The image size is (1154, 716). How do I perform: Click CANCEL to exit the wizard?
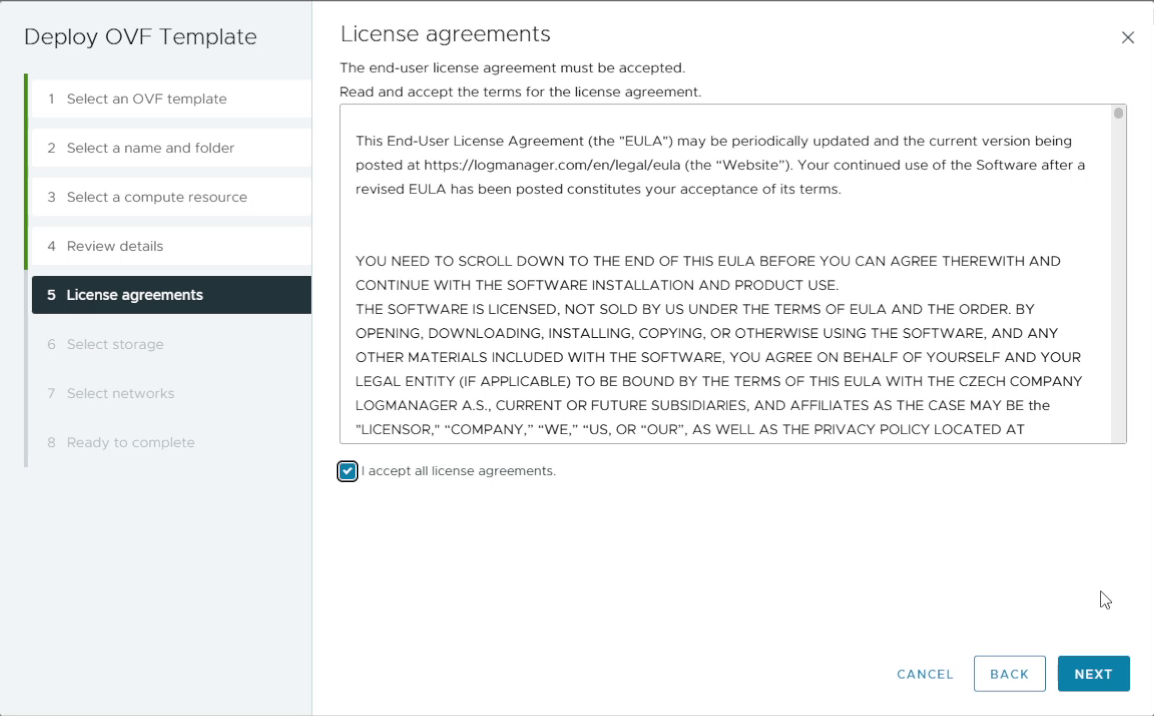pyautogui.click(x=924, y=673)
